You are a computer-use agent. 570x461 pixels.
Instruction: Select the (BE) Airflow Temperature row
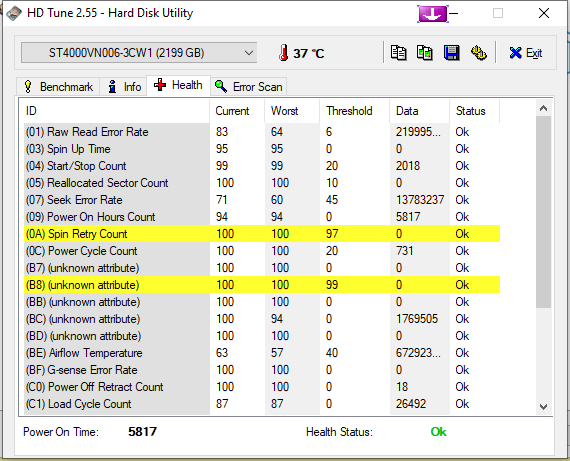coord(262,353)
